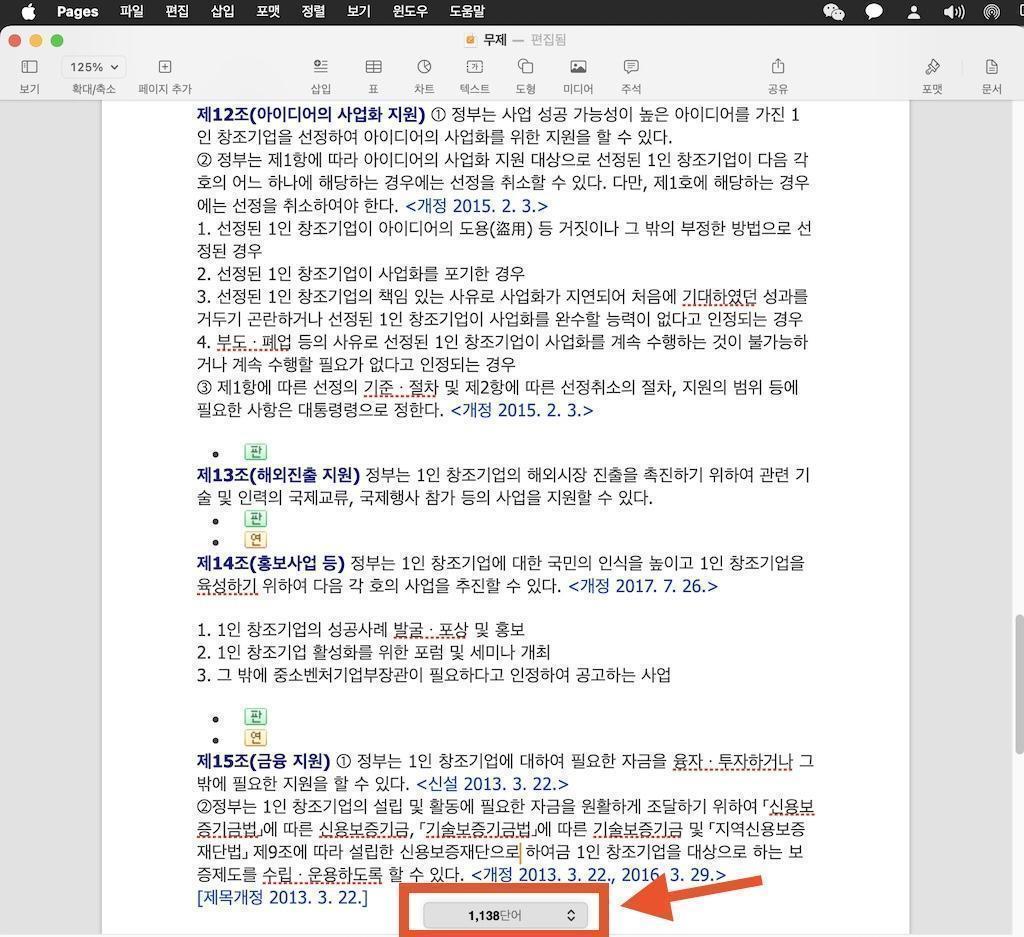This screenshot has width=1024, height=937.
Task: Click the document title 무제
Action: coord(495,40)
